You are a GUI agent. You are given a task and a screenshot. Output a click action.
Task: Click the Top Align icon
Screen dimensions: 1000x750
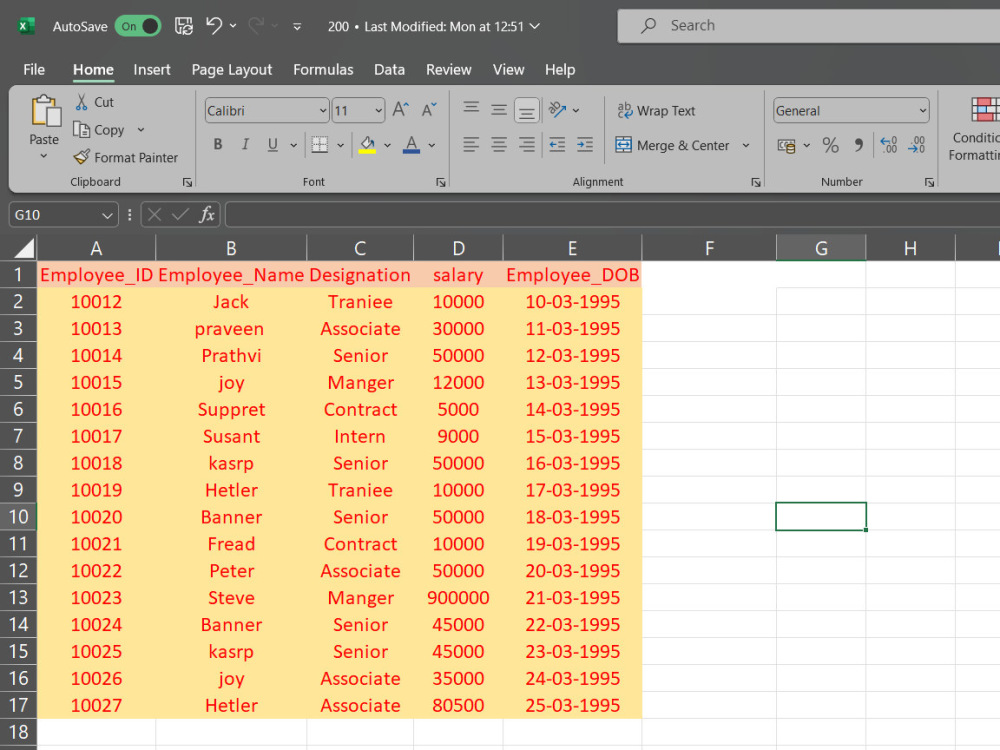[x=471, y=109]
